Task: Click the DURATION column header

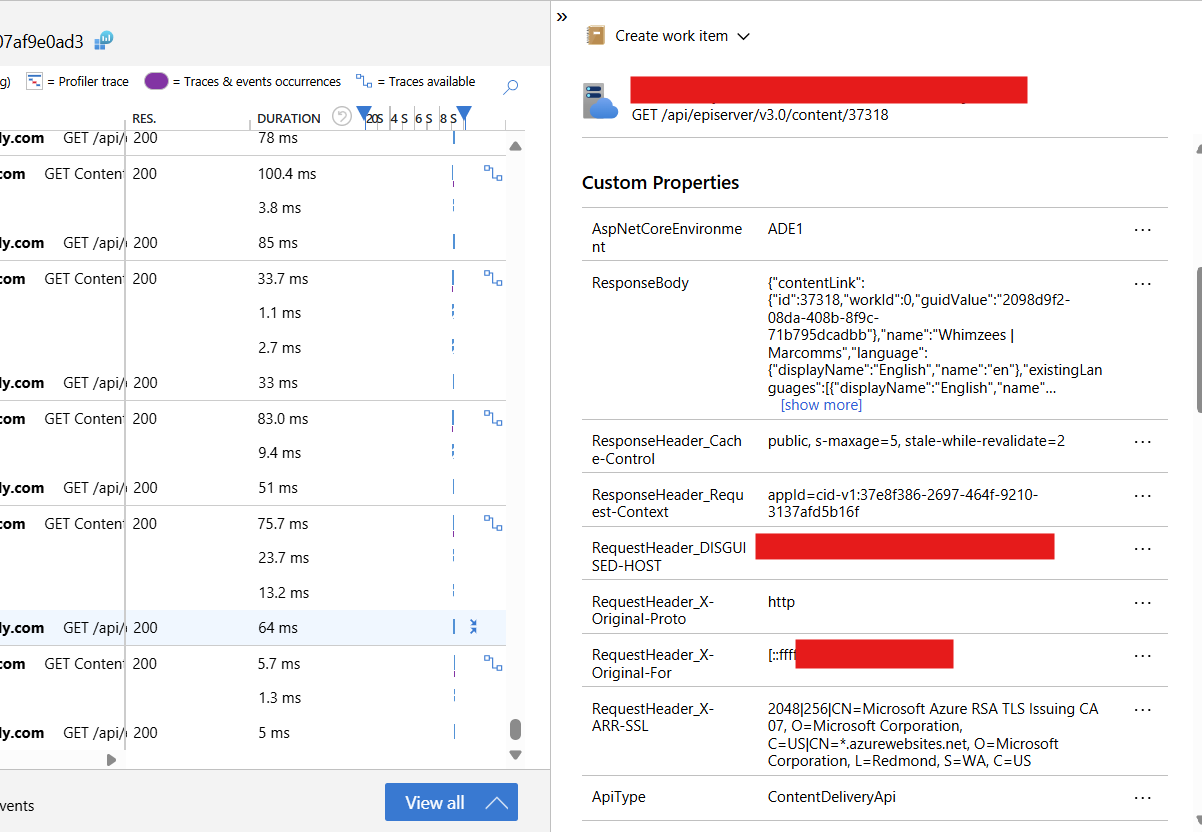Action: click(289, 118)
